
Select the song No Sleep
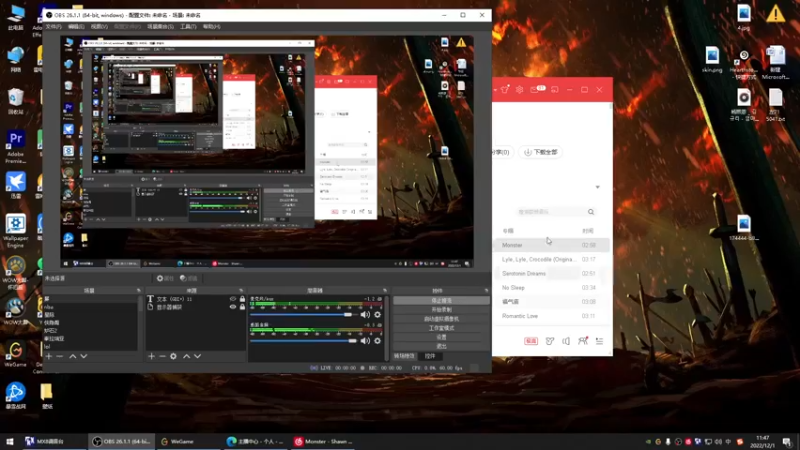click(551, 288)
